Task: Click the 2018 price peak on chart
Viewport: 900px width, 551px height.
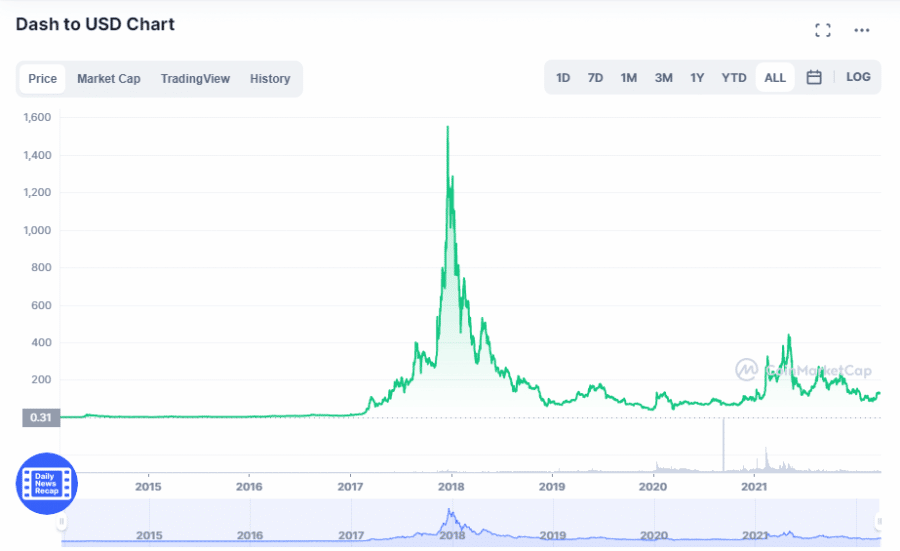Action: click(x=448, y=127)
